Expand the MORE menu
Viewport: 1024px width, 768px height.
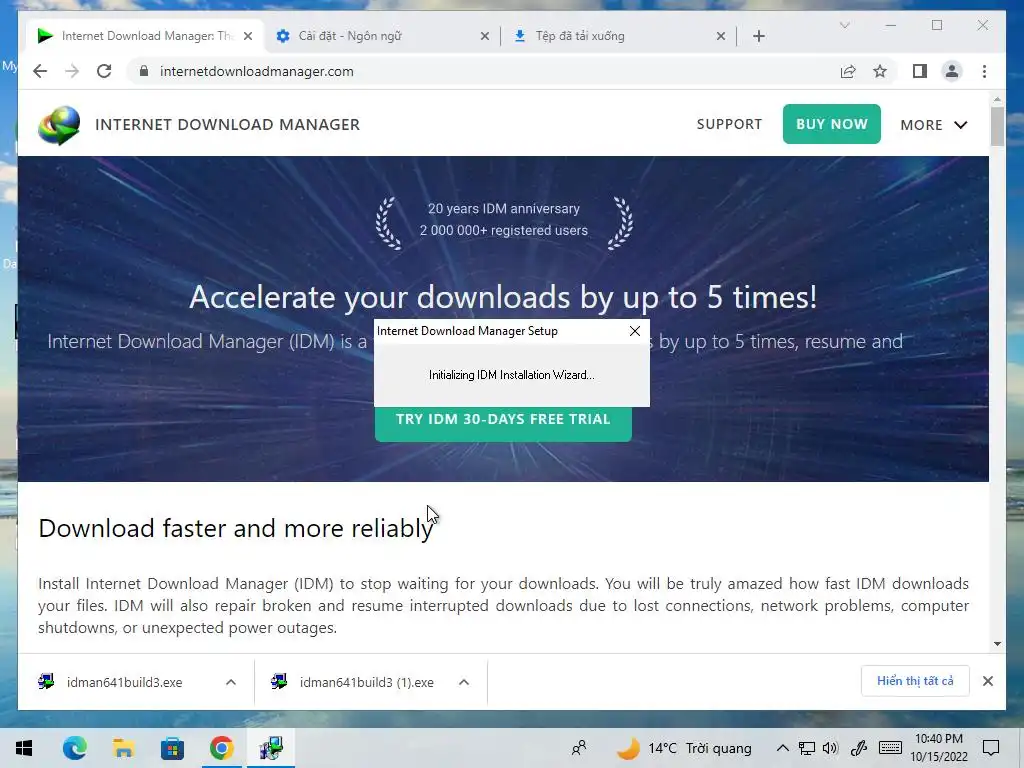(x=933, y=125)
